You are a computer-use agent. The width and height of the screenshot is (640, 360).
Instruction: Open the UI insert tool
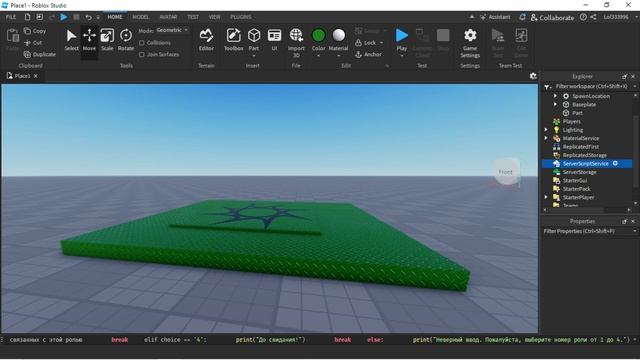pyautogui.click(x=274, y=40)
